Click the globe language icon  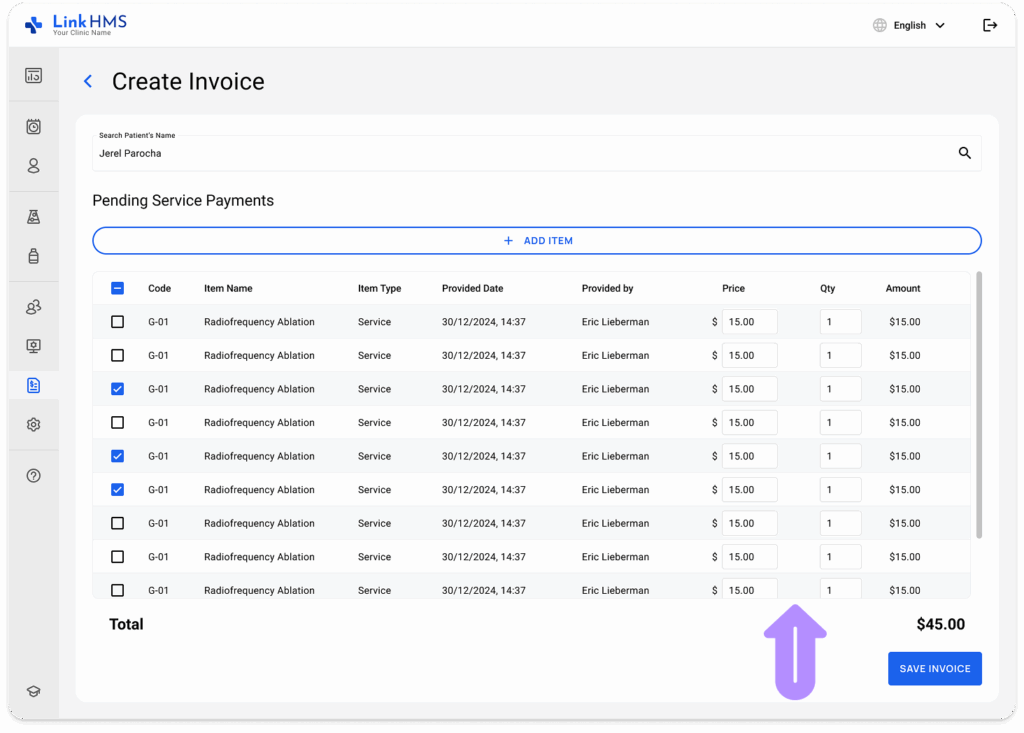[x=880, y=25]
